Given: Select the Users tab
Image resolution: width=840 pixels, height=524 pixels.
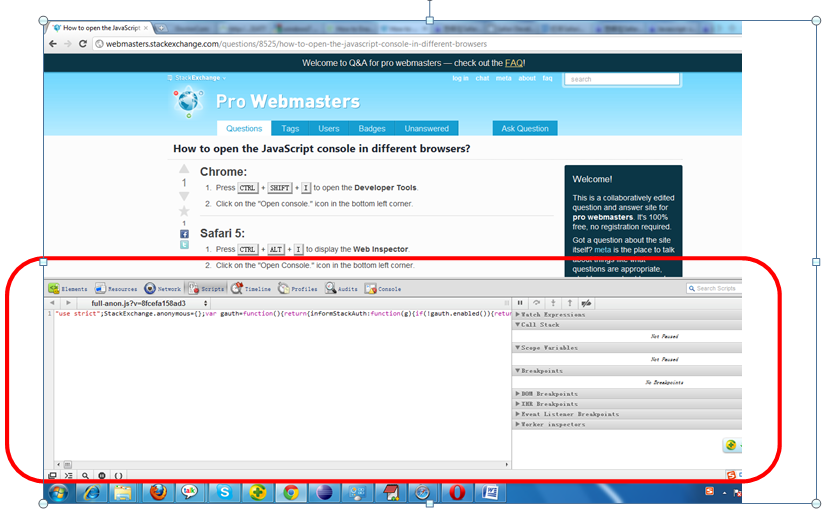Looking at the screenshot, I should tap(329, 129).
